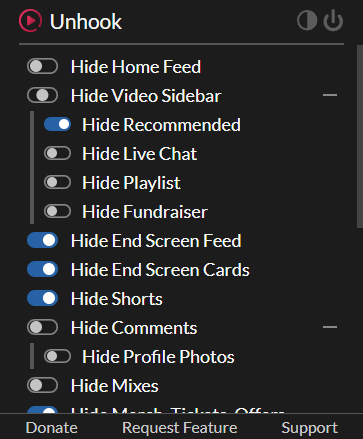Screen dimensions: 363x439
Task: Turn on Hide Video Sidebar toggle
Action: click(42, 95)
